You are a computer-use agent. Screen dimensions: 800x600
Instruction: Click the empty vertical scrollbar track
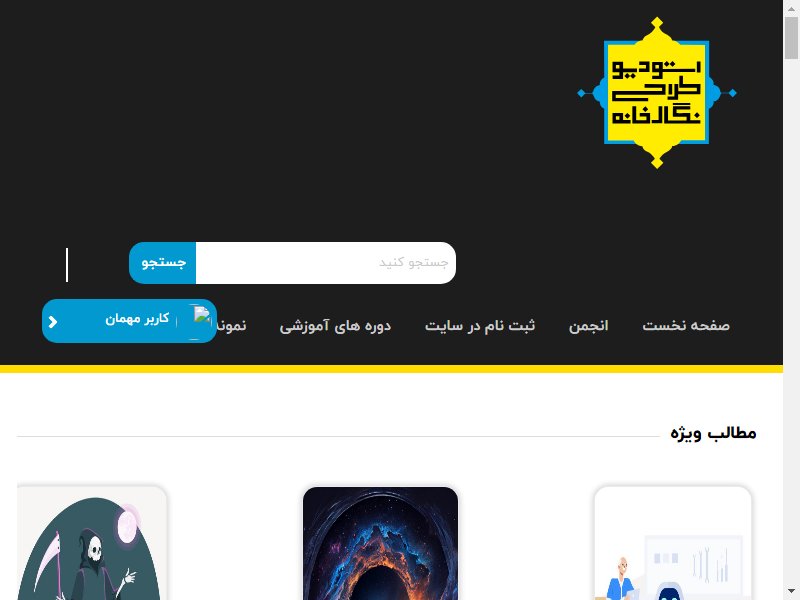[x=791, y=321]
